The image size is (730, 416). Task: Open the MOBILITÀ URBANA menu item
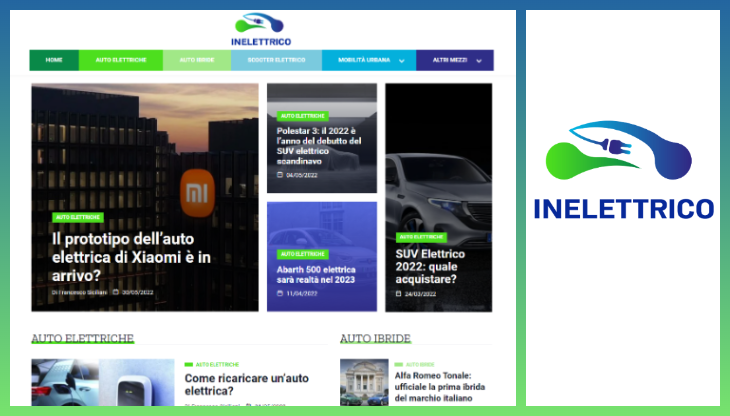coord(364,60)
